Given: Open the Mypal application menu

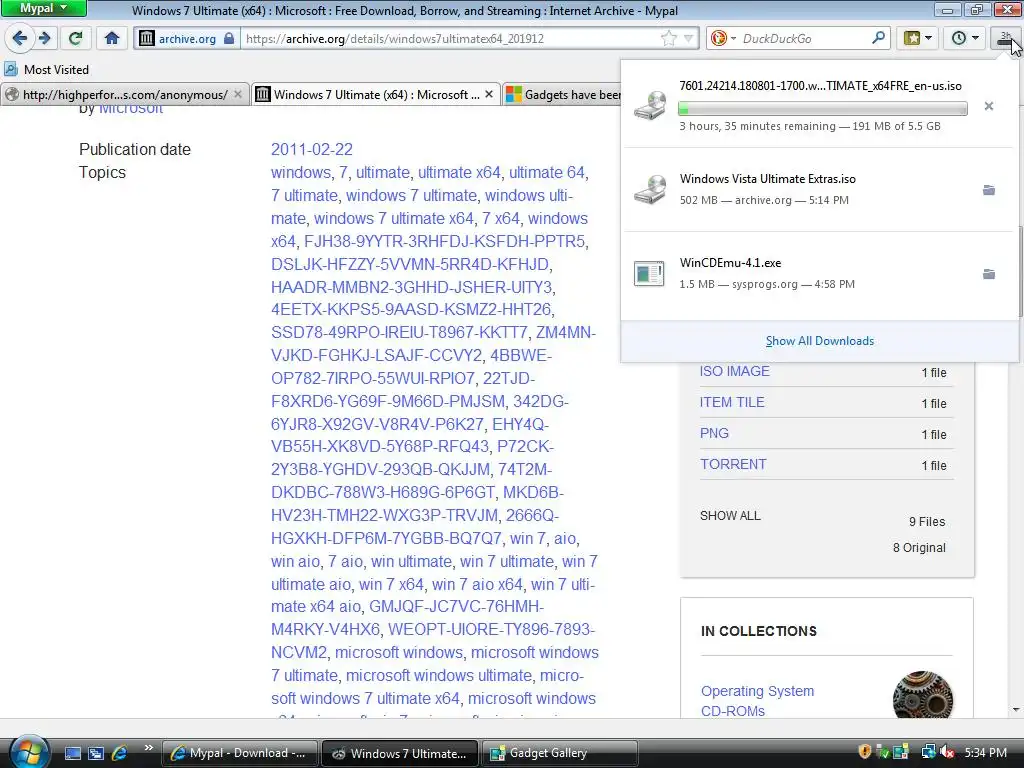Looking at the screenshot, I should (43, 8).
